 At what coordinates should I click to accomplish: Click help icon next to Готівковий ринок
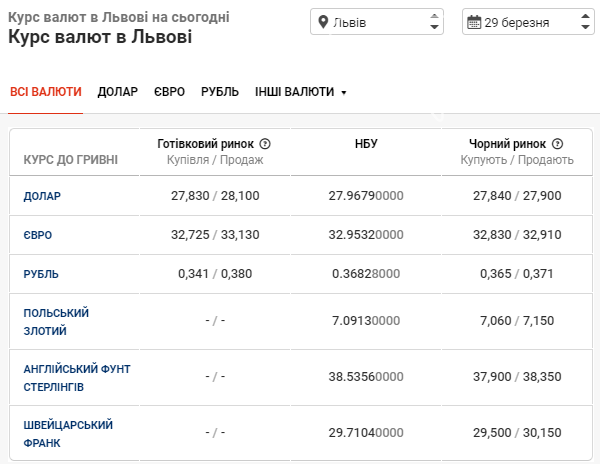pos(265,144)
